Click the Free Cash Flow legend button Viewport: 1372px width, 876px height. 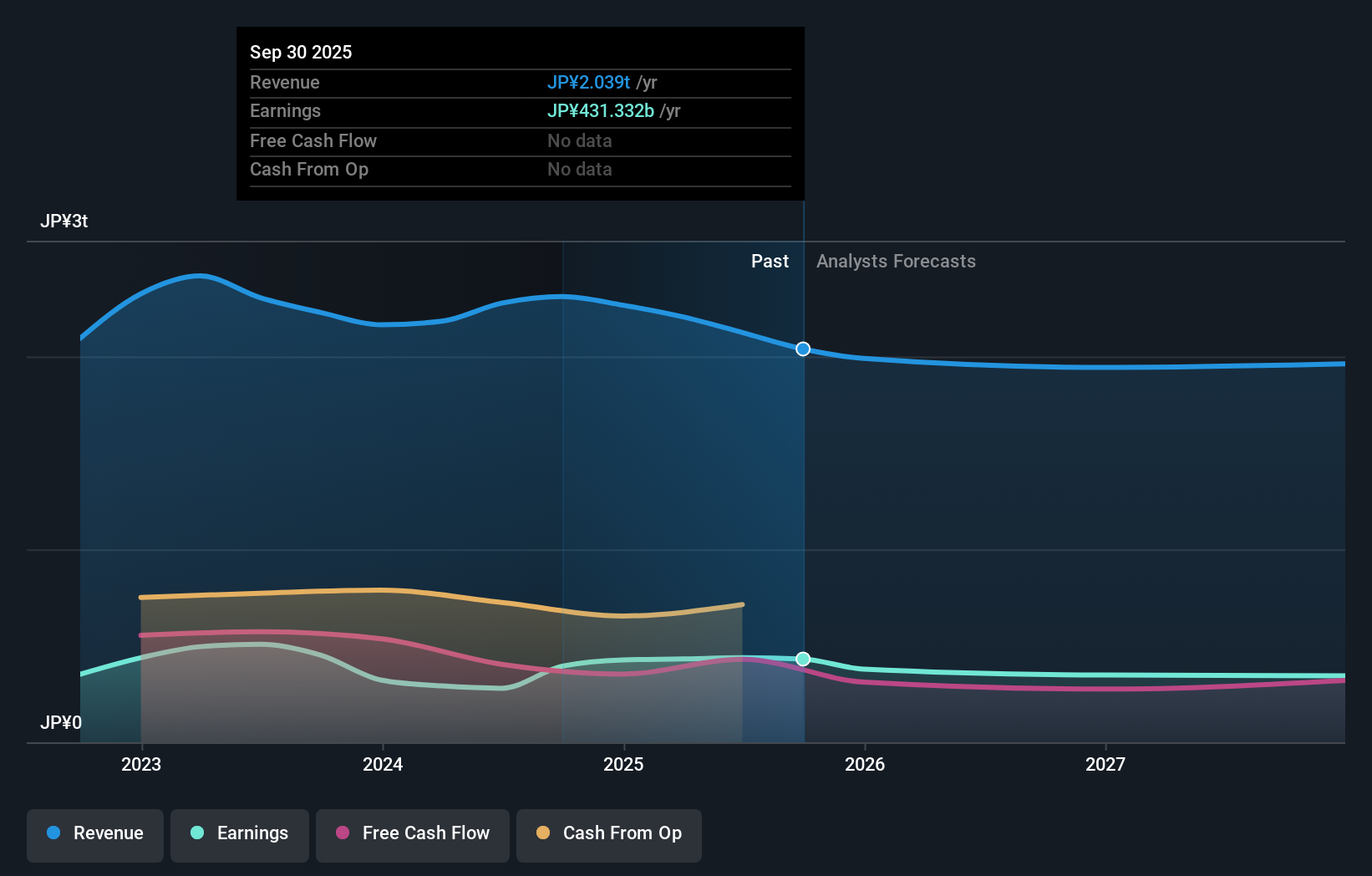click(412, 833)
